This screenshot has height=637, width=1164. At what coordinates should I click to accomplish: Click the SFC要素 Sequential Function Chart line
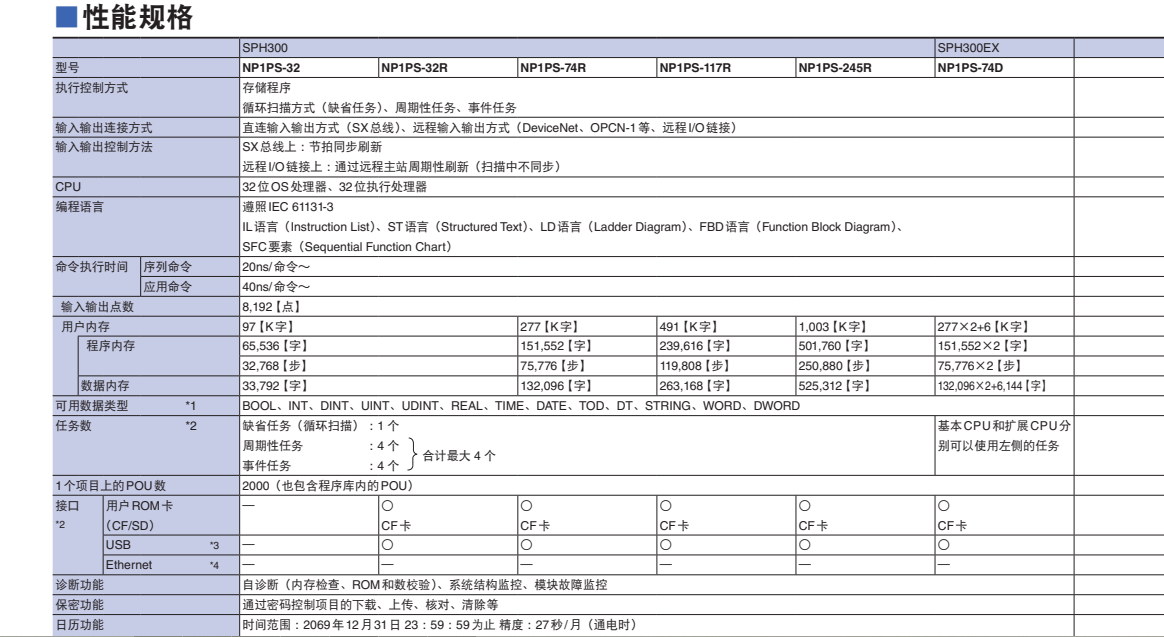347,246
